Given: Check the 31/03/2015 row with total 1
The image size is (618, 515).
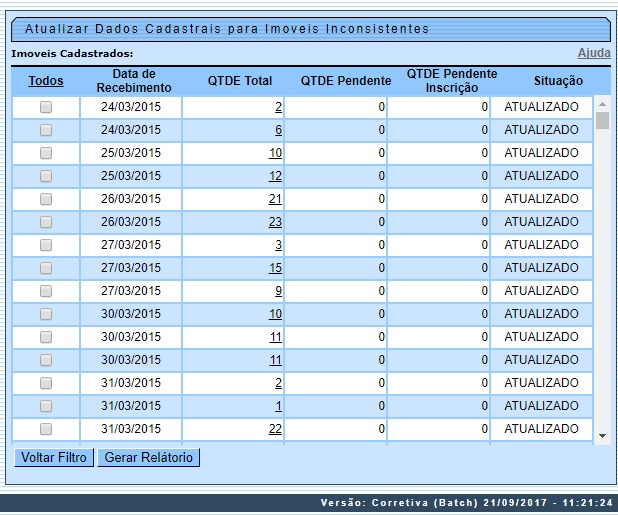Looking at the screenshot, I should [46, 406].
